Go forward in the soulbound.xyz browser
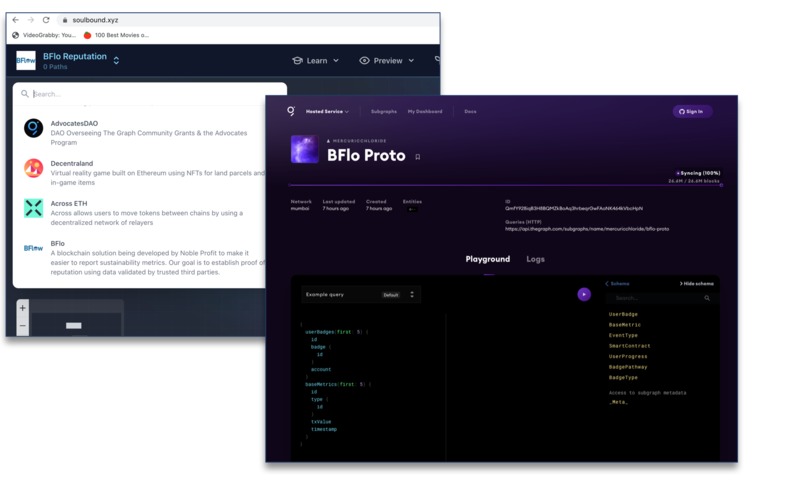 click(x=31, y=20)
